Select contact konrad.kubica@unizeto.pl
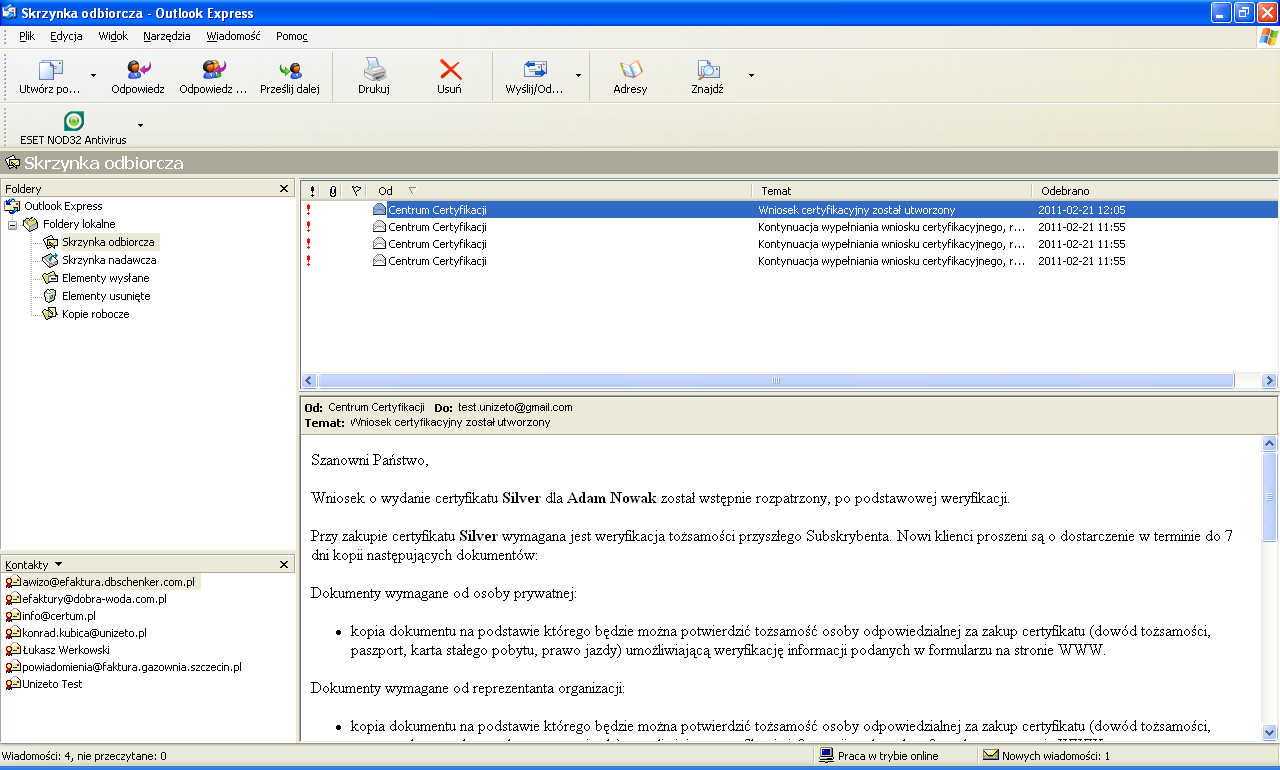1280x770 pixels. pos(85,633)
